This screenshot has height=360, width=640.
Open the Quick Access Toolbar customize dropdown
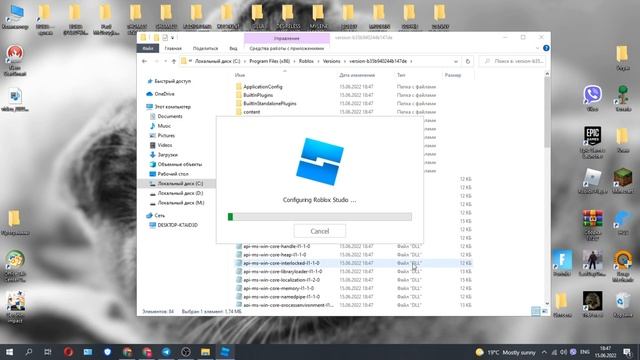click(x=172, y=38)
